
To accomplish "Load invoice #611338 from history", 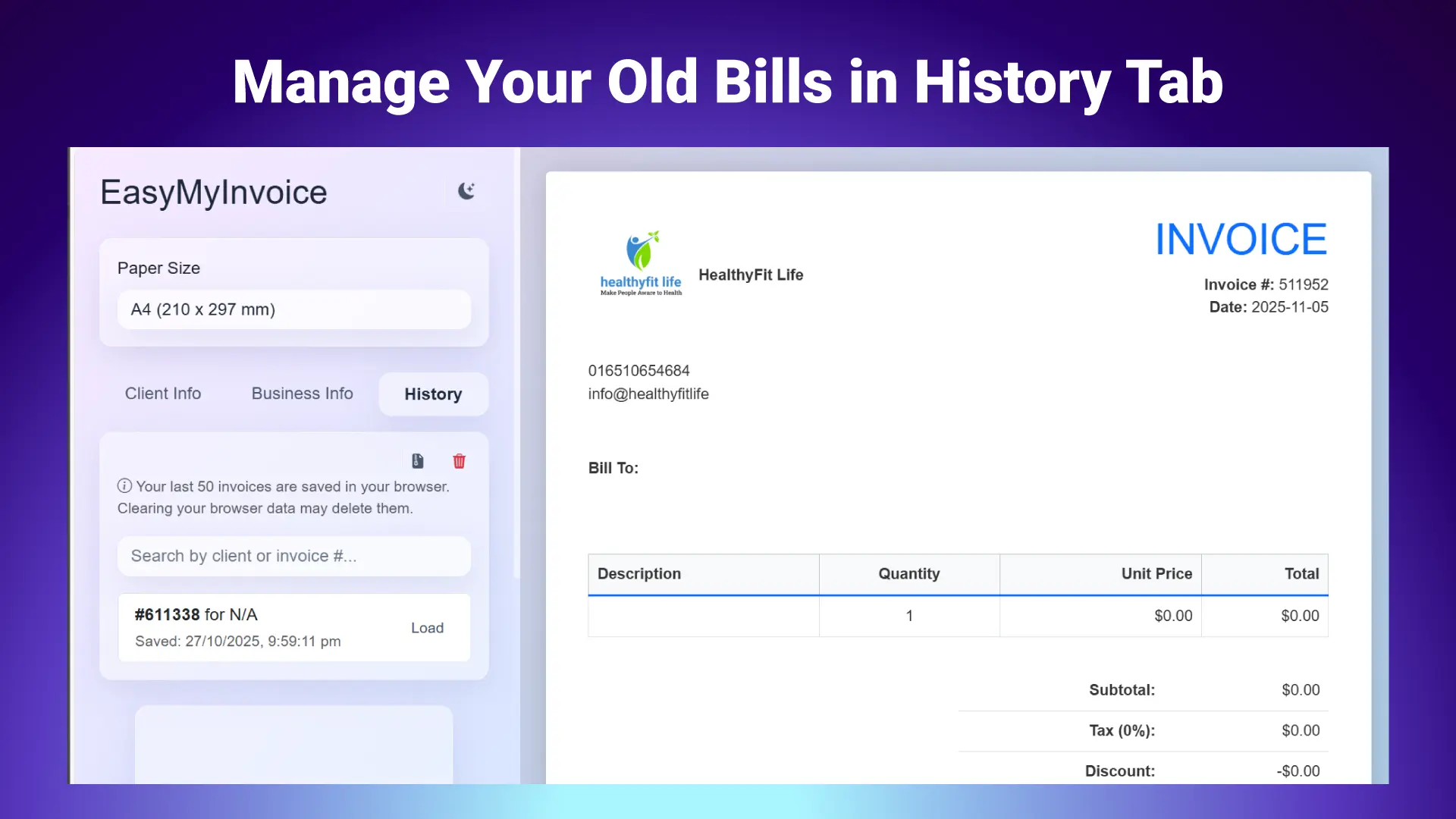I will click(427, 628).
